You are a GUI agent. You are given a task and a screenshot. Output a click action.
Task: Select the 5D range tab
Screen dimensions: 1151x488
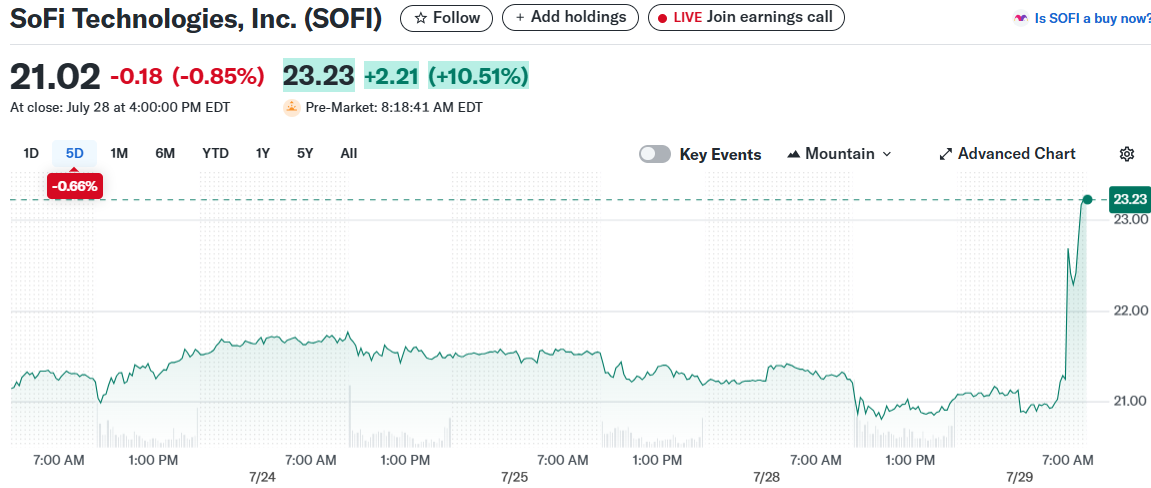click(75, 153)
